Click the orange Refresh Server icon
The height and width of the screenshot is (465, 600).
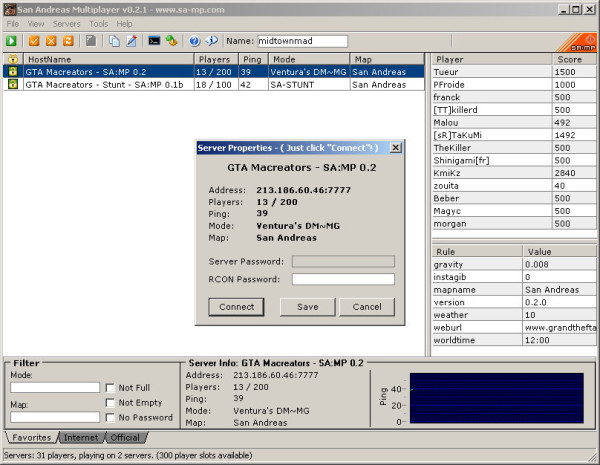68,41
